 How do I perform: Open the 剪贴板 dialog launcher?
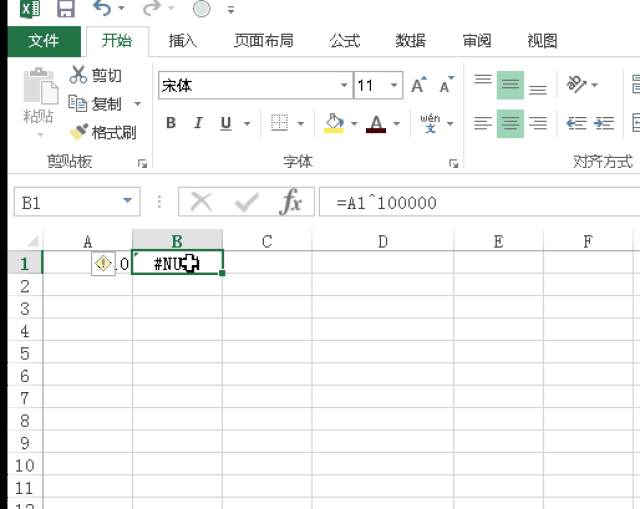coord(142,164)
